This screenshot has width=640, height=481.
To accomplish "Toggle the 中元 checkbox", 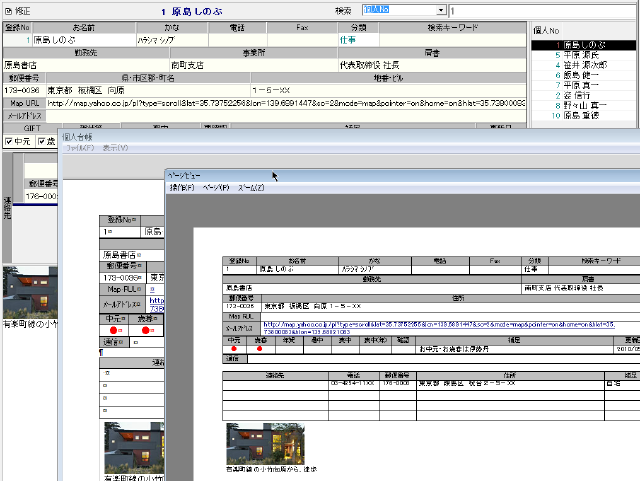I will click(9, 142).
